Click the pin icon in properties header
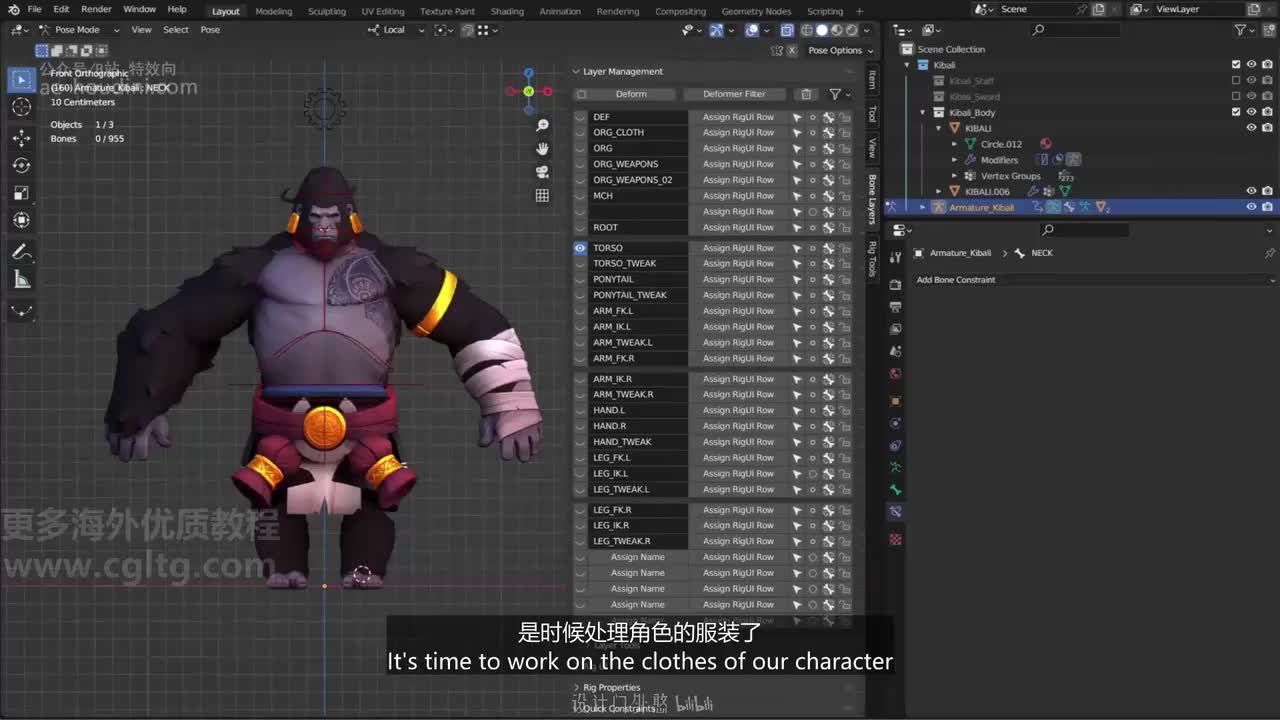Viewport: 1280px width, 720px height. pyautogui.click(x=1270, y=253)
